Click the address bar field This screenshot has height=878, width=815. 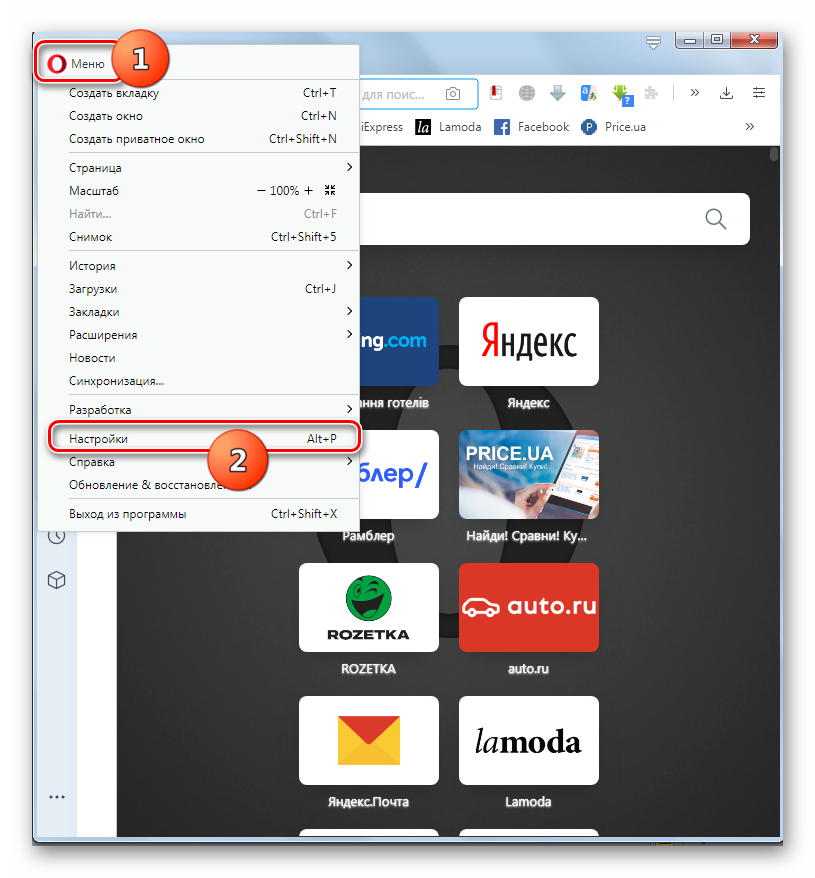(x=418, y=94)
